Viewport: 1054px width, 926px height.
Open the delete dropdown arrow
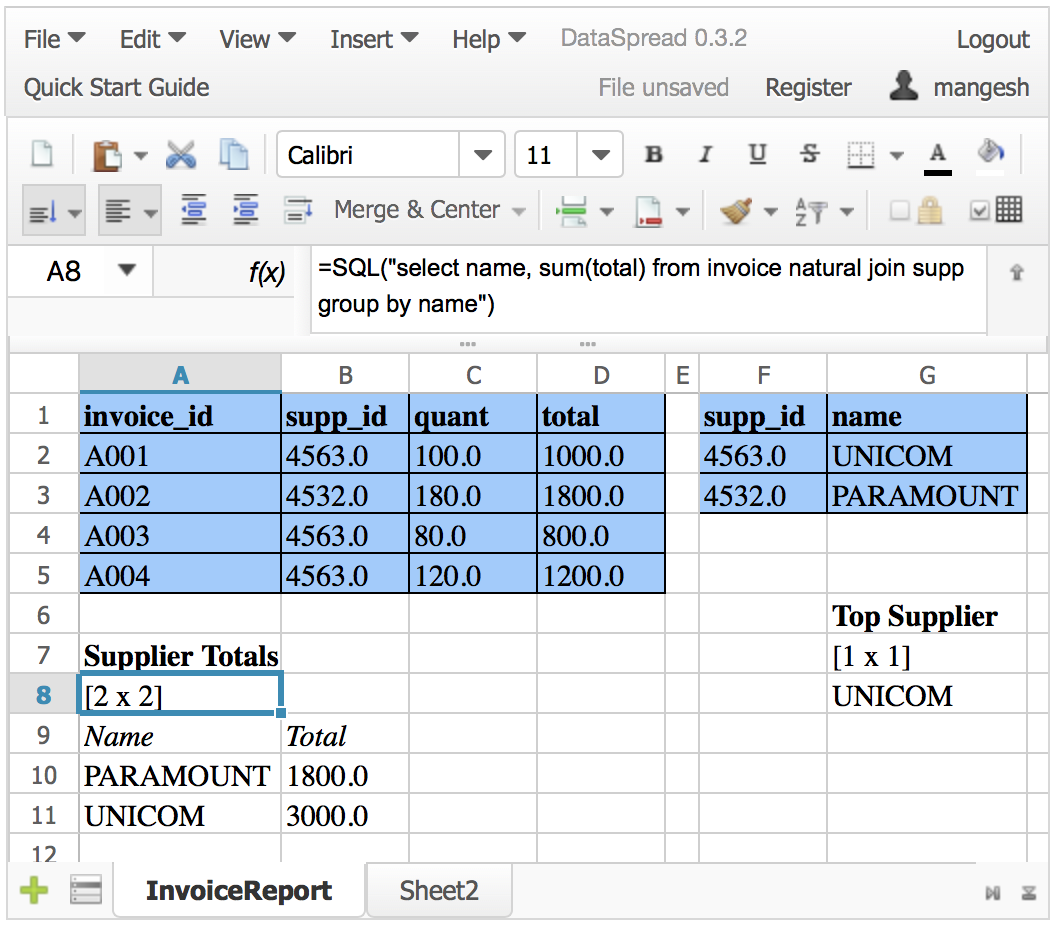(x=682, y=212)
